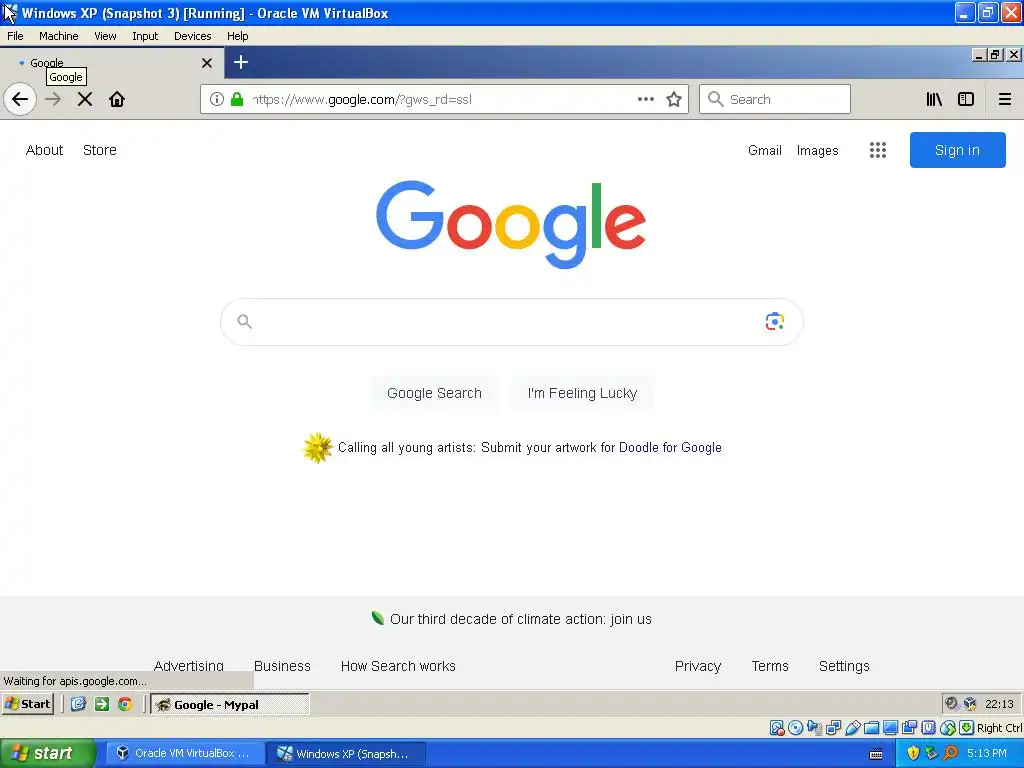Select the Google - Mypal taskbar button
The width and height of the screenshot is (1024, 768).
pos(230,704)
